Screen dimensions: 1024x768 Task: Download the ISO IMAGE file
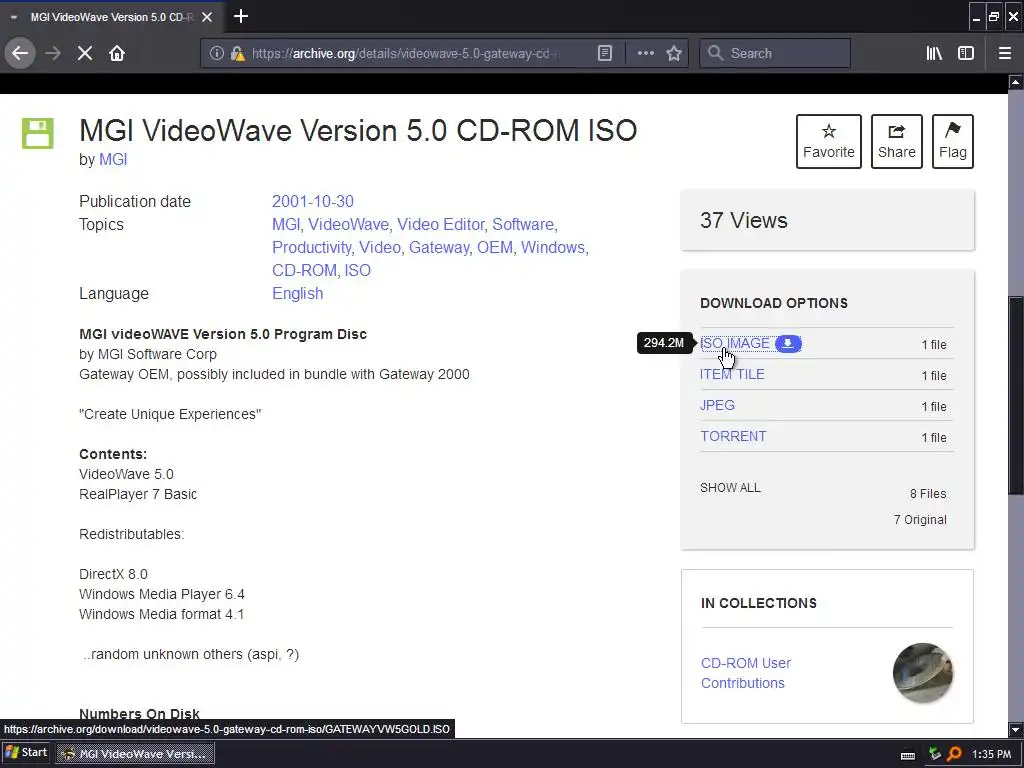pyautogui.click(x=735, y=344)
